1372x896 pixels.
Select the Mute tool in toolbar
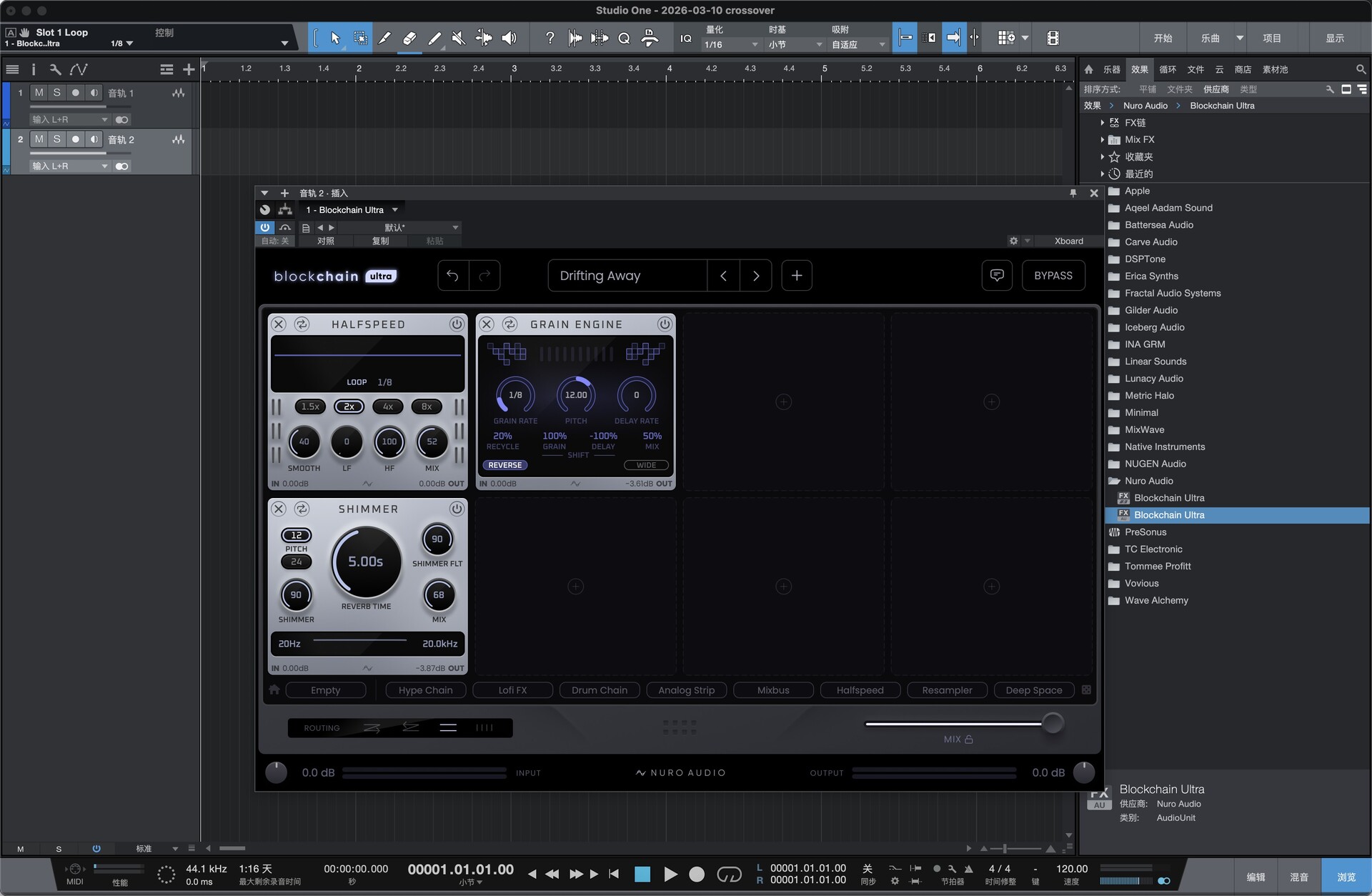click(x=459, y=38)
